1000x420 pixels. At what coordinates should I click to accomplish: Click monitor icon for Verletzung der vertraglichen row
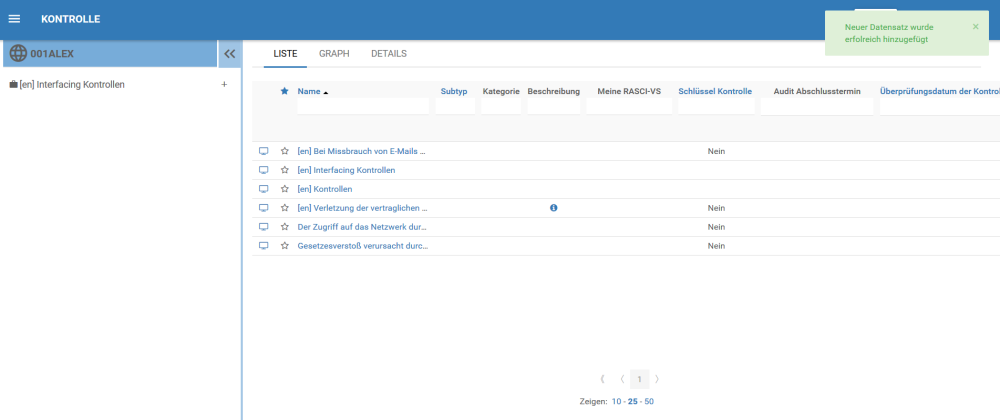263,208
